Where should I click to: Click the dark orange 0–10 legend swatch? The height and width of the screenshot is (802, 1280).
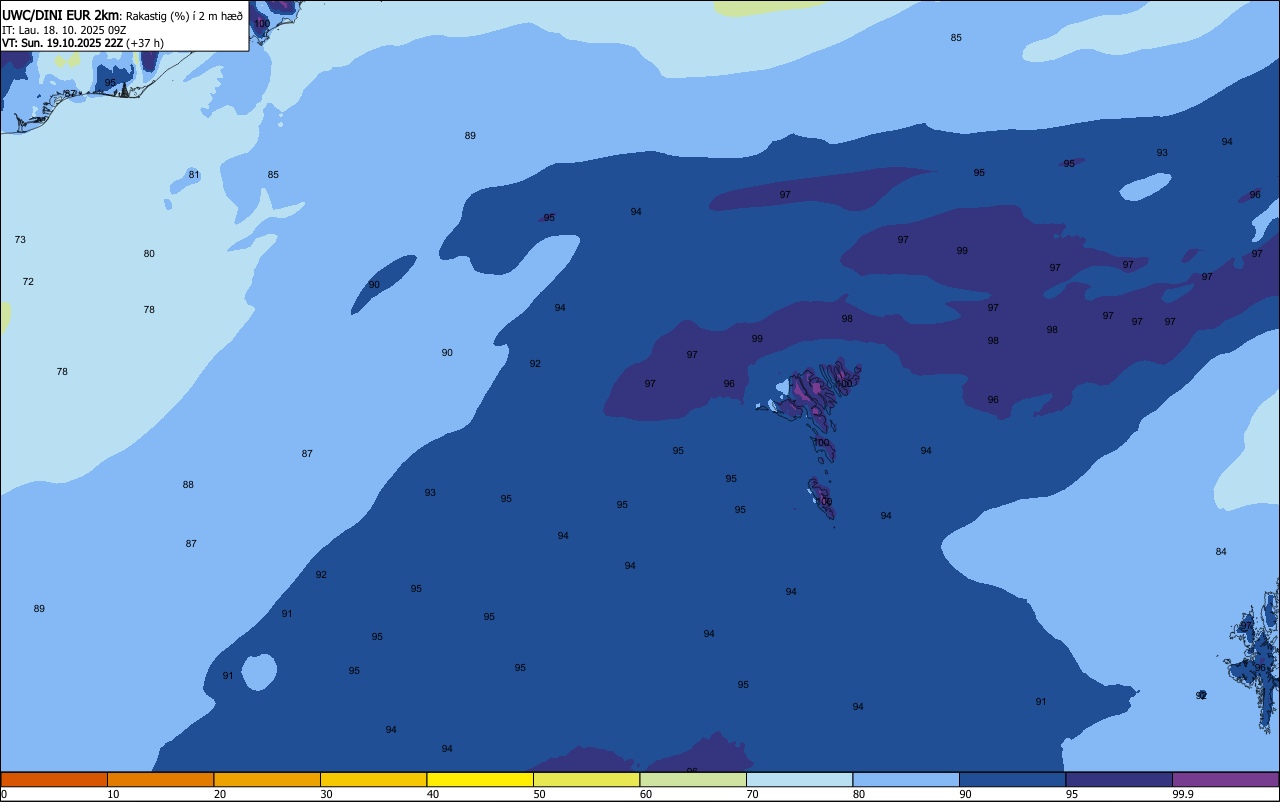[54, 779]
